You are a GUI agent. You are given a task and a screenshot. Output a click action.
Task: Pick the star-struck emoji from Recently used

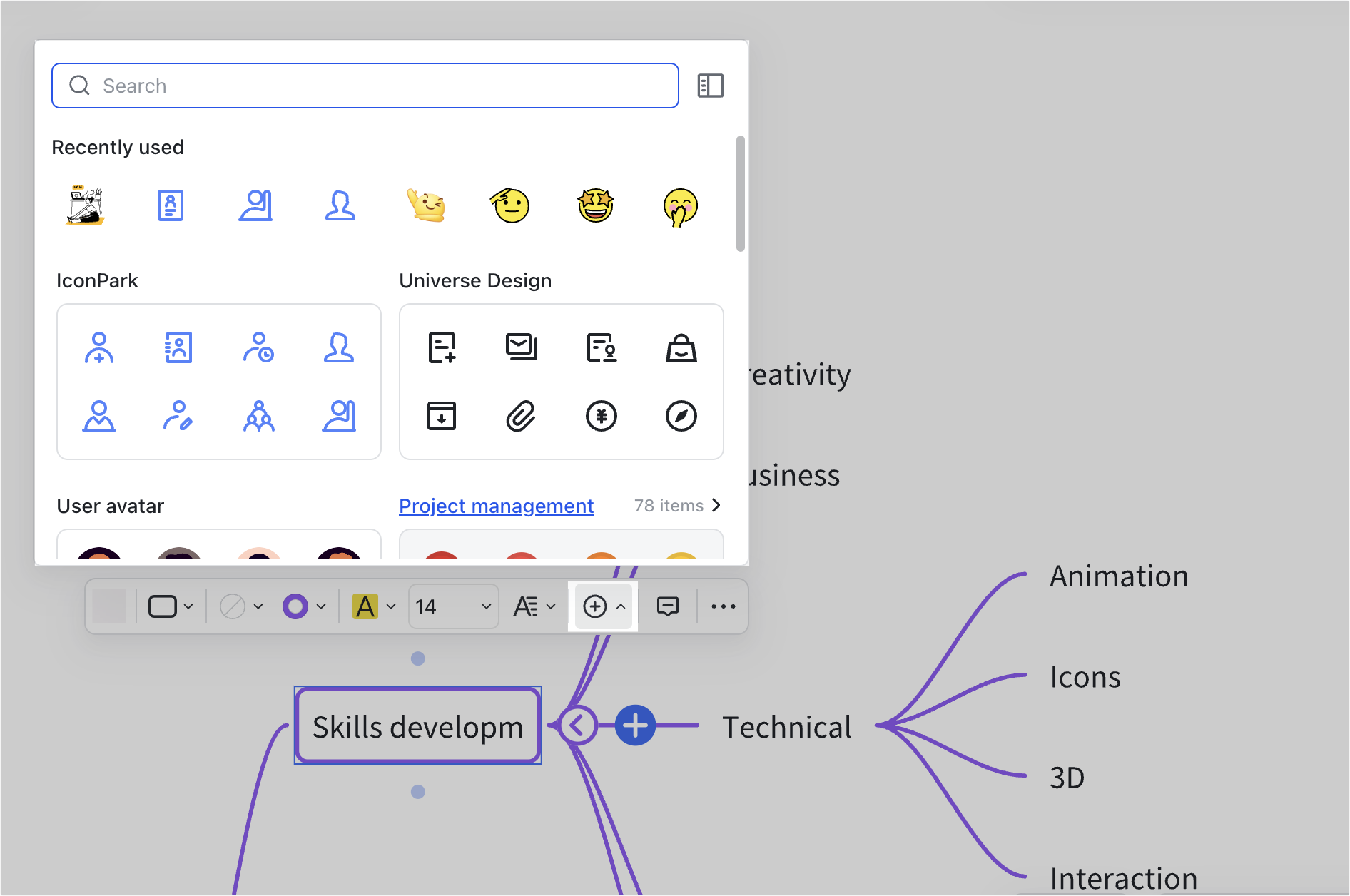pyautogui.click(x=595, y=206)
